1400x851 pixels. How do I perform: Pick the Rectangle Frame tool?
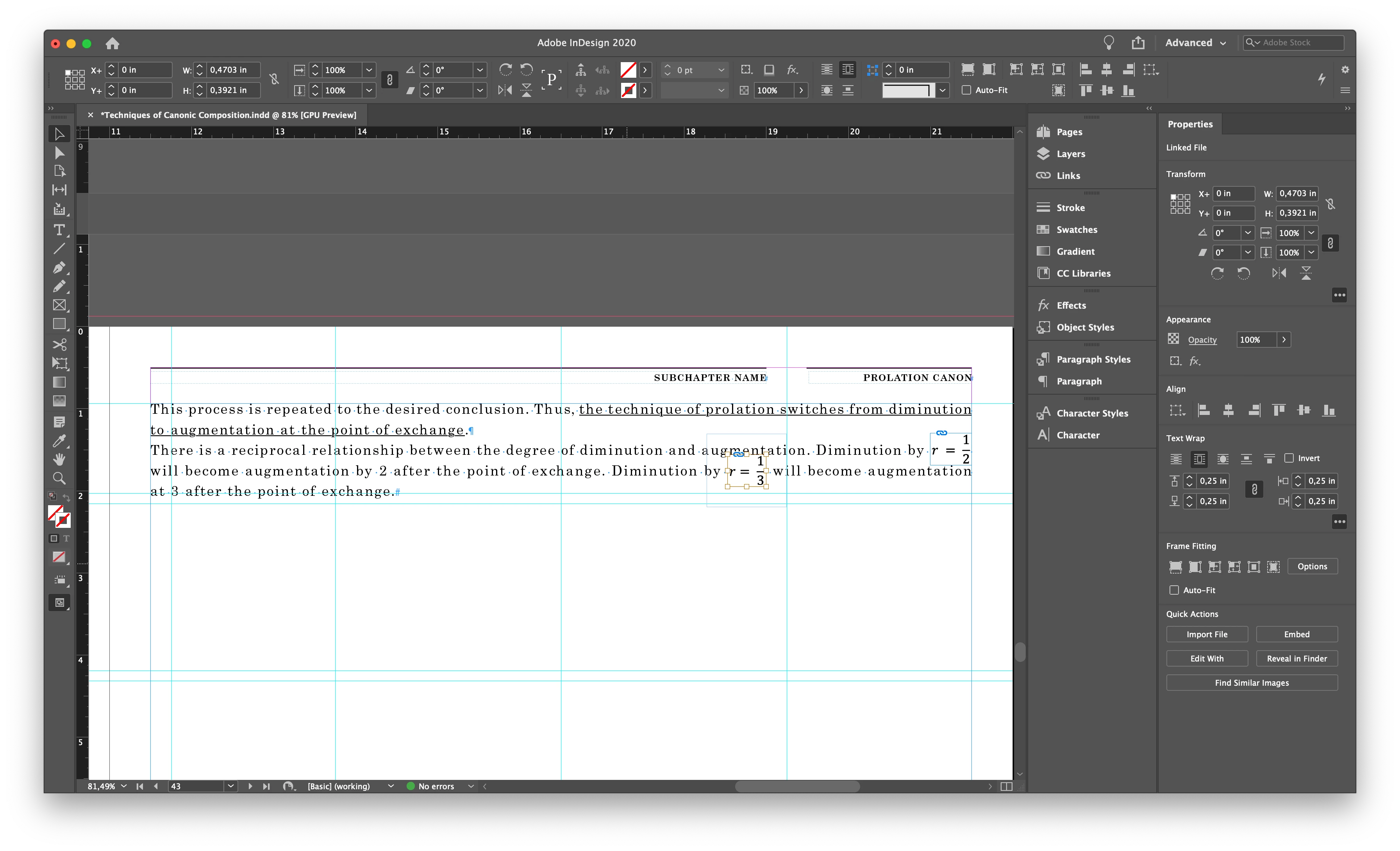pyautogui.click(x=59, y=305)
